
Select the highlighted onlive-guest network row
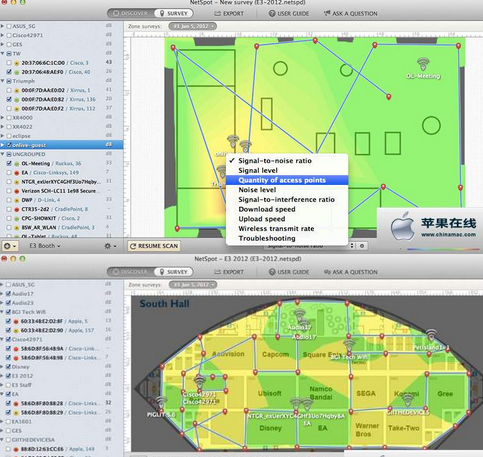coord(62,145)
